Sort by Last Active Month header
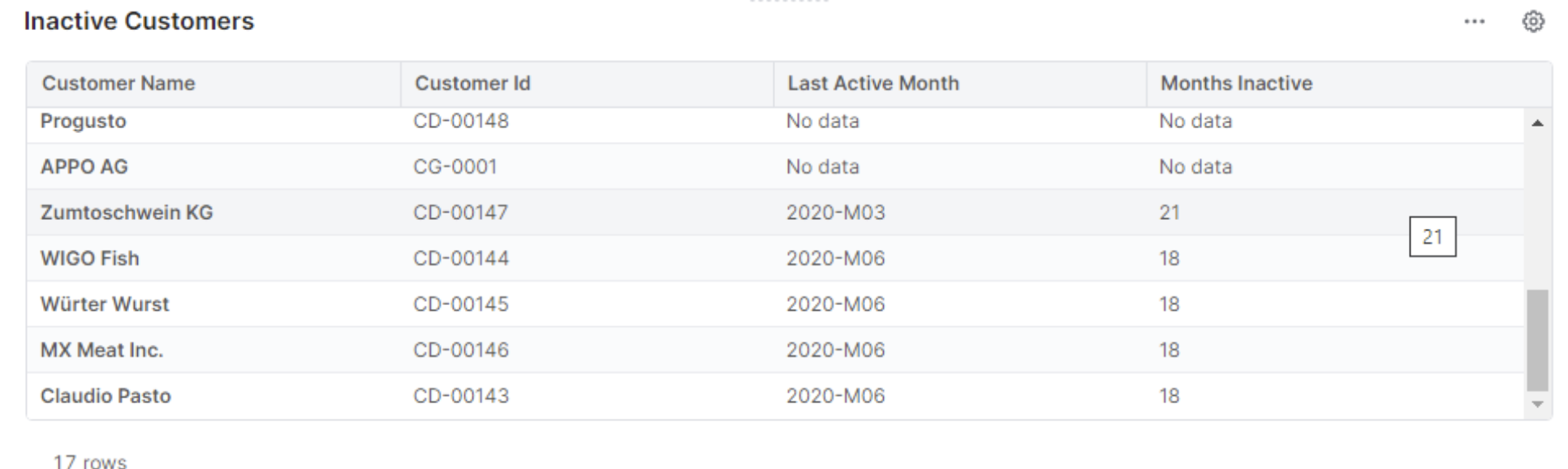Screen dimensions: 1568x469 [873, 84]
